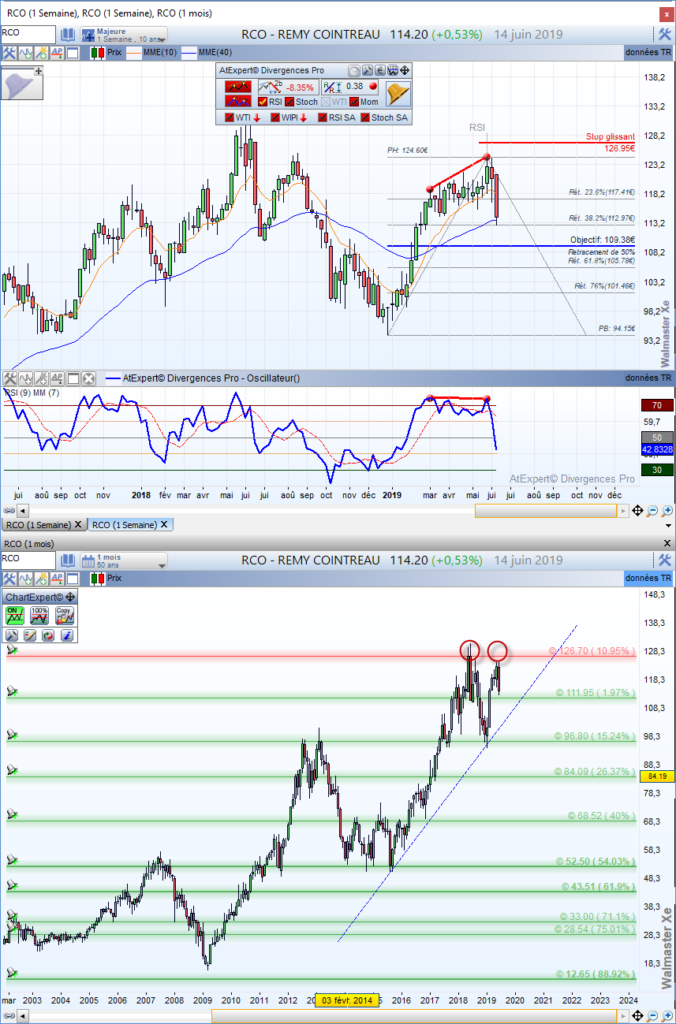
Task: Open top-right tools icon of weekly chart
Action: (664, 34)
